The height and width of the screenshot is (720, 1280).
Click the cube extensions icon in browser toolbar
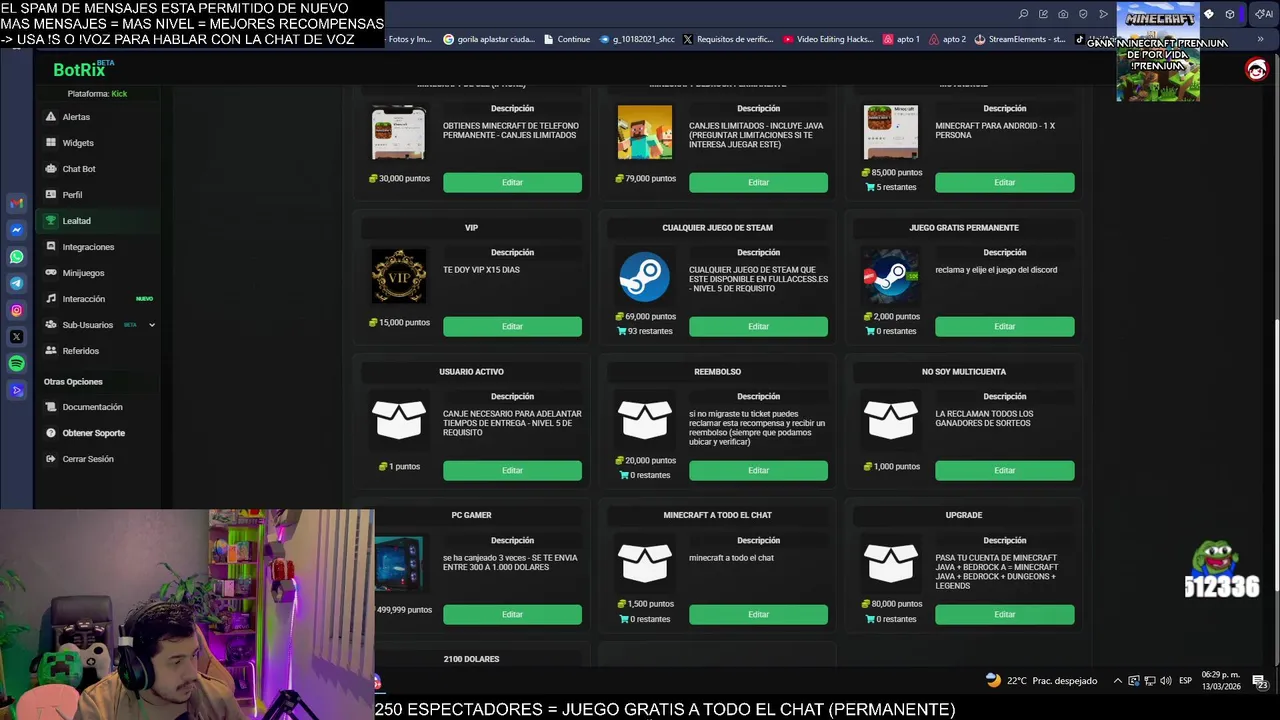click(x=1230, y=14)
